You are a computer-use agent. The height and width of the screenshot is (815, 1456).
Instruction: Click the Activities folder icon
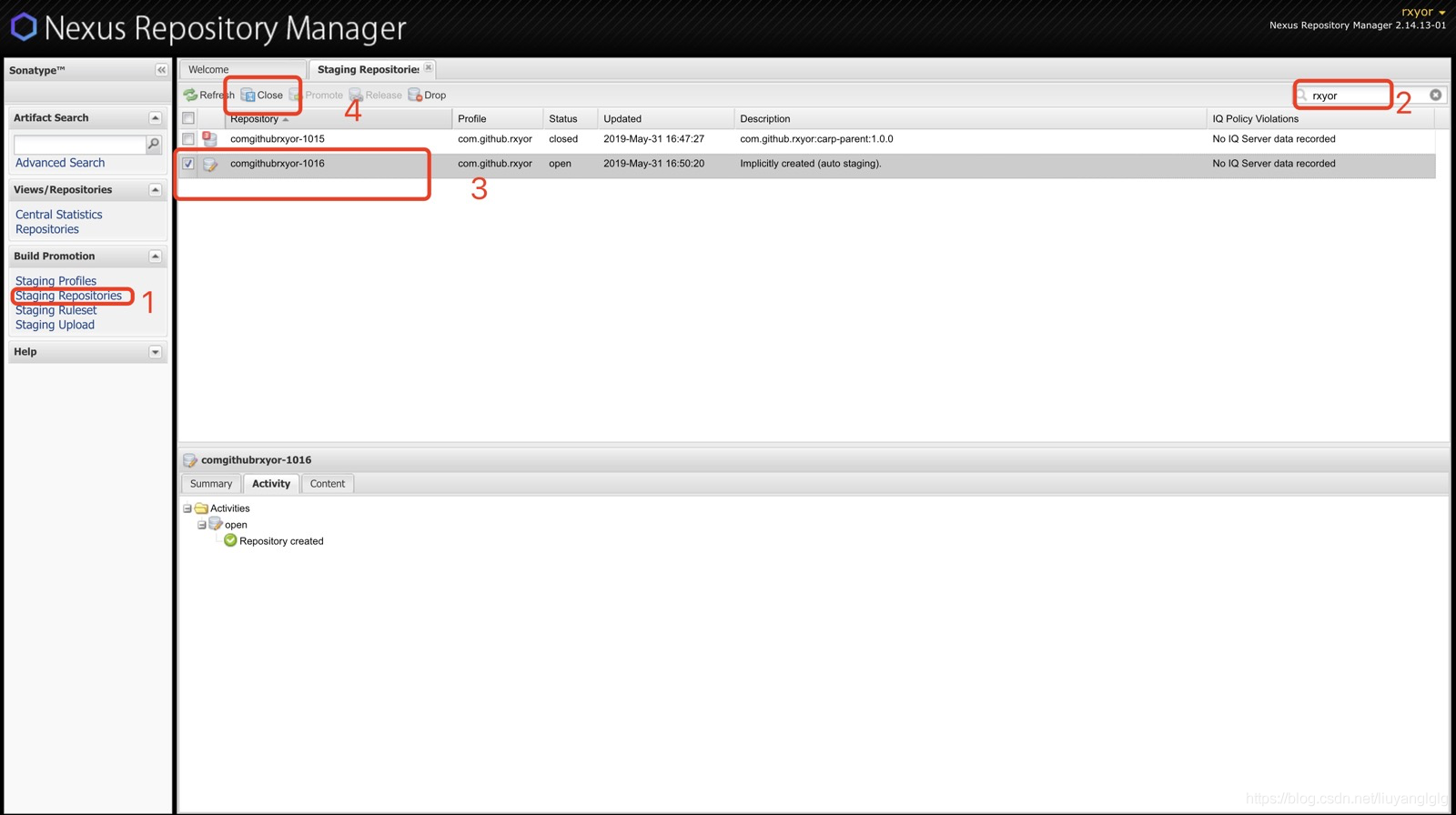(202, 508)
